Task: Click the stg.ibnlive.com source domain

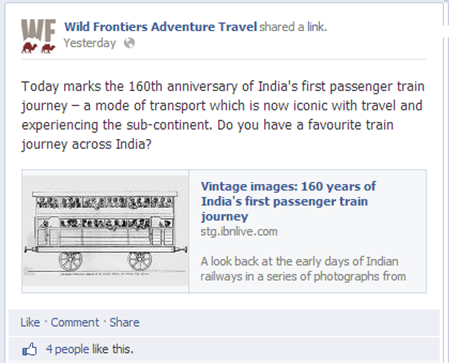Action: [239, 231]
